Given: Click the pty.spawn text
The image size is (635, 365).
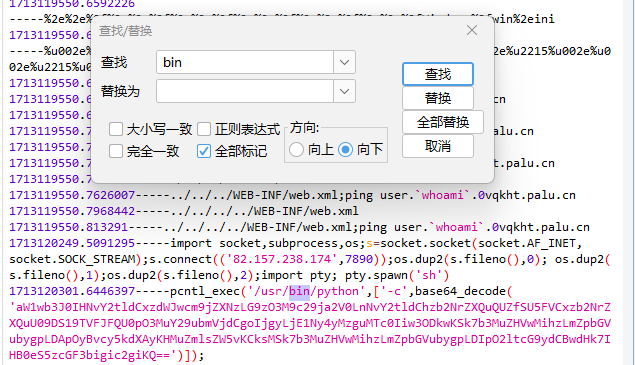Looking at the screenshot, I should click(376, 275).
